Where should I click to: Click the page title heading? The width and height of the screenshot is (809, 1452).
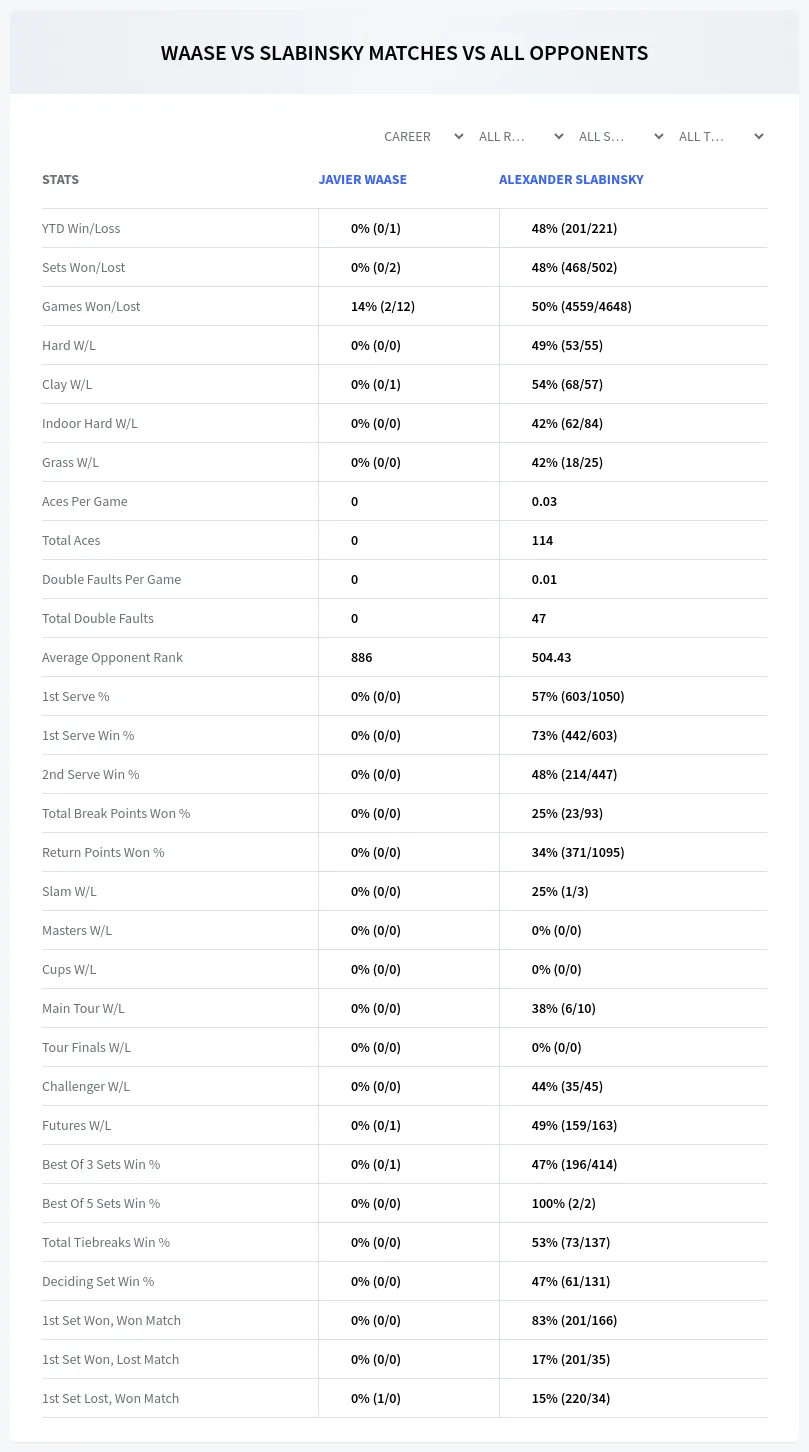[x=404, y=53]
